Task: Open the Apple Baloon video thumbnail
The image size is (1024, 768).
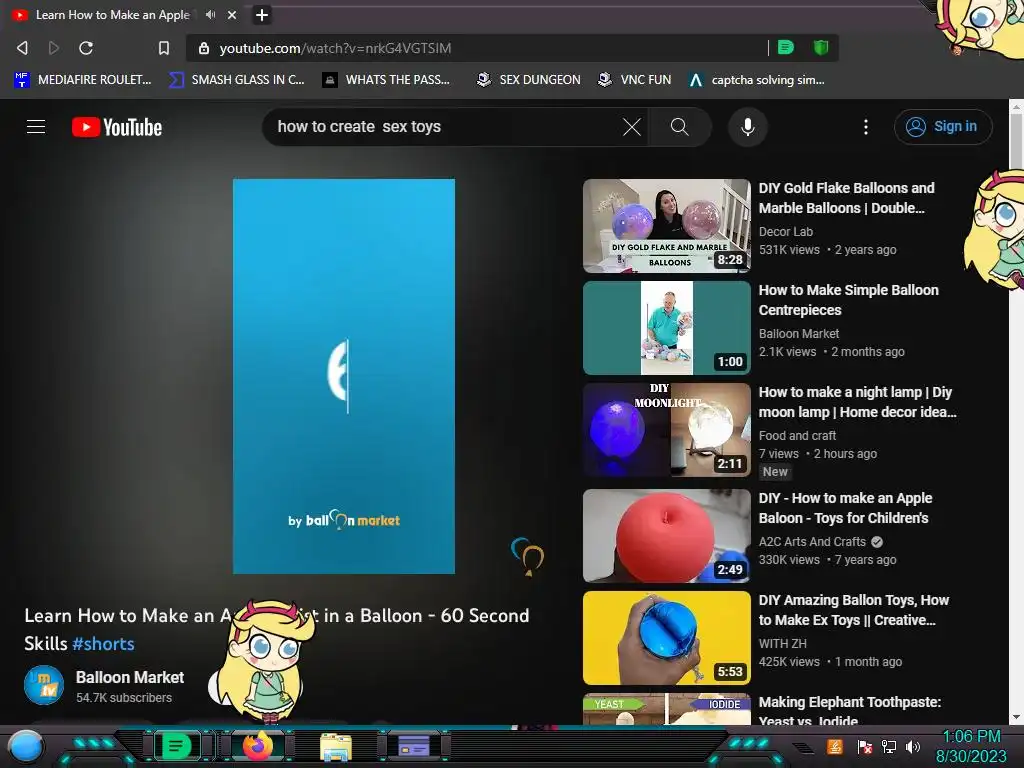Action: (666, 536)
